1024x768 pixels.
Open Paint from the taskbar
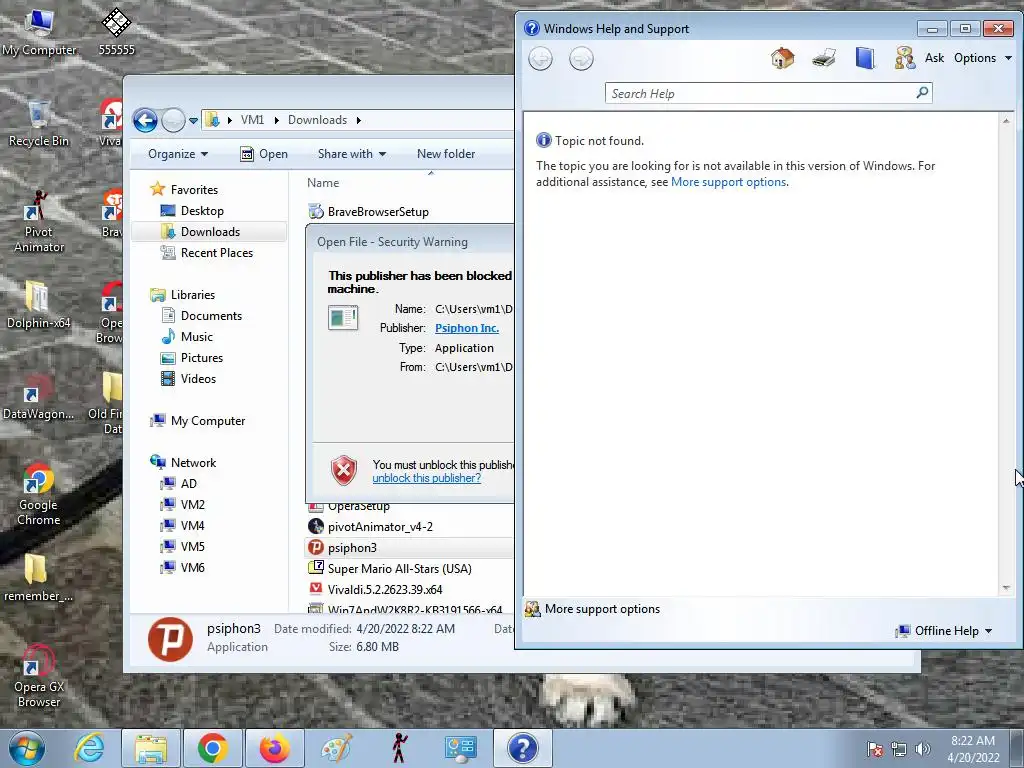pos(336,748)
